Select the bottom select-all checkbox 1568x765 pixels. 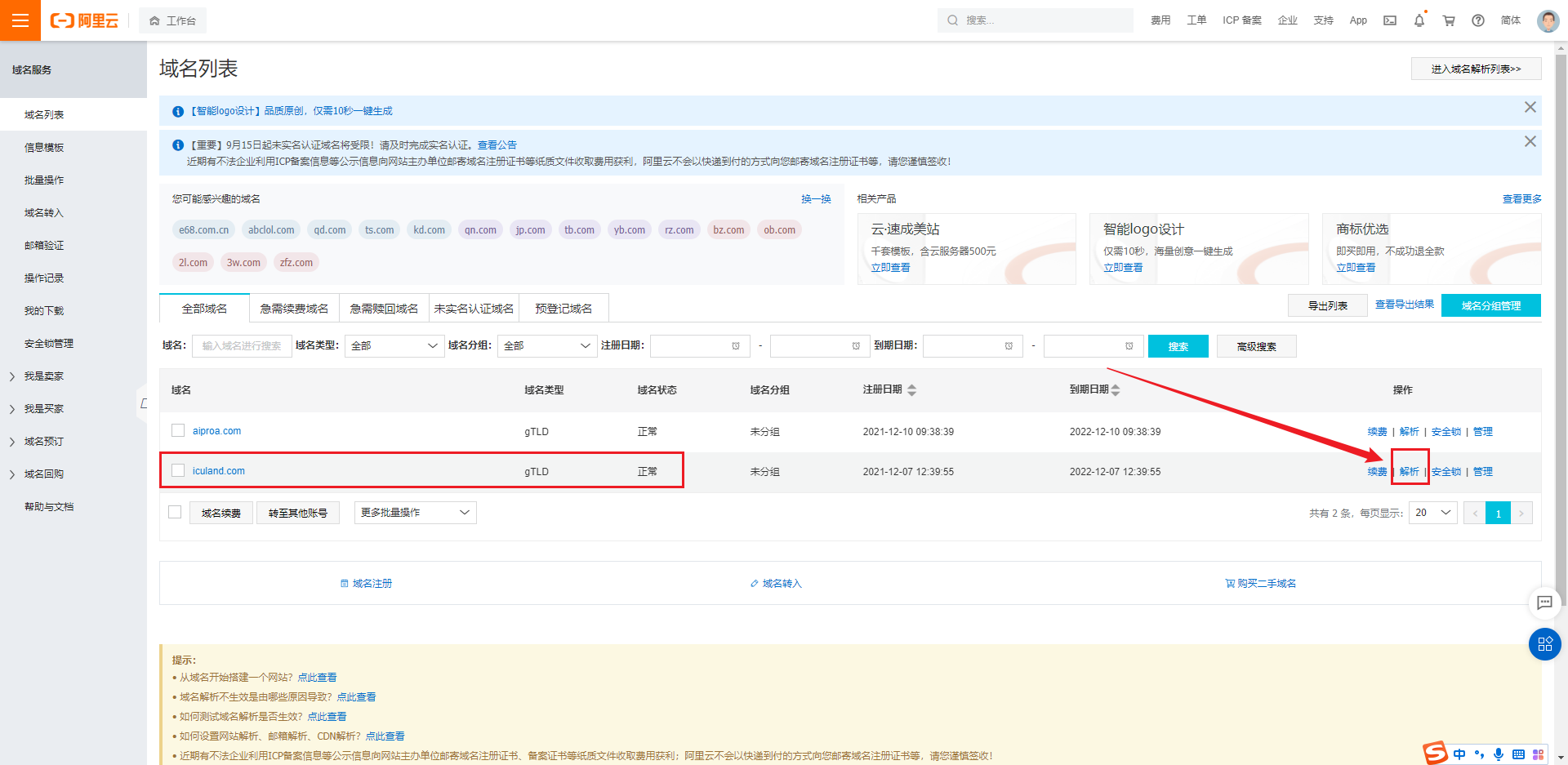tap(174, 512)
